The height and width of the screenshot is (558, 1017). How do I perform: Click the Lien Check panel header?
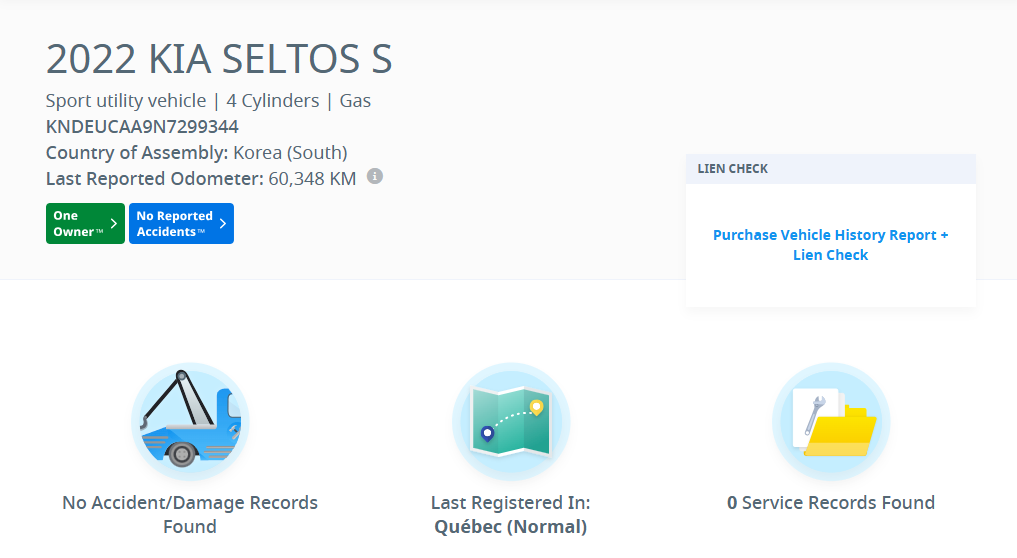pyautogui.click(x=831, y=169)
